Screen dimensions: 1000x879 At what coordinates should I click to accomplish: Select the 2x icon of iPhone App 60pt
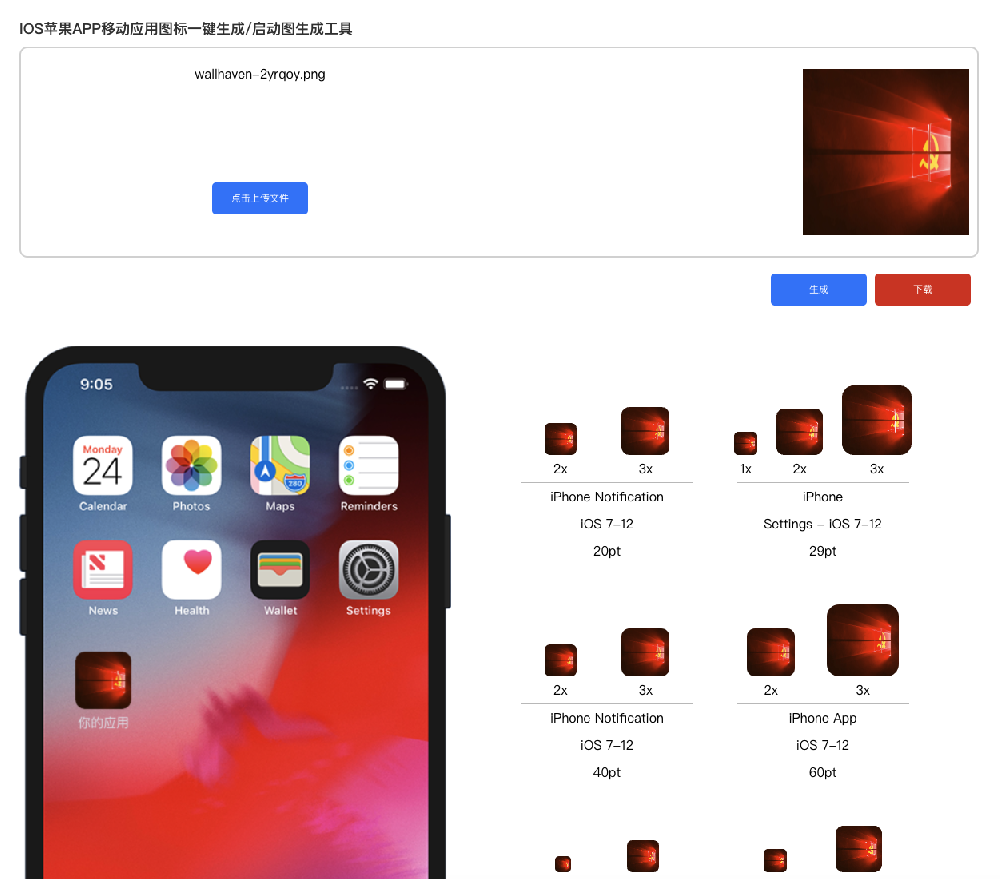[770, 652]
